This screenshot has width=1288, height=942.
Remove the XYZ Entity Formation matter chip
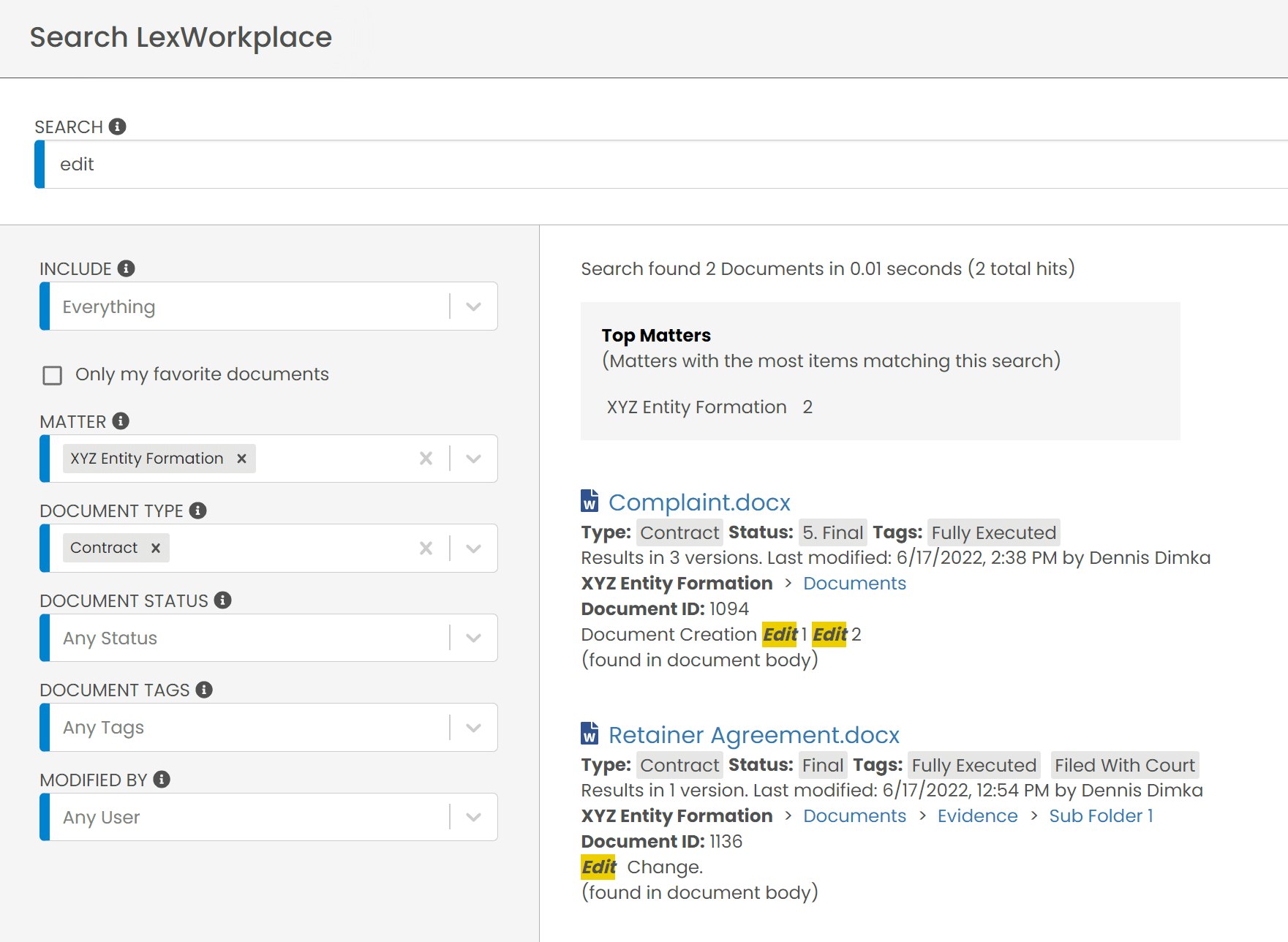(x=241, y=459)
